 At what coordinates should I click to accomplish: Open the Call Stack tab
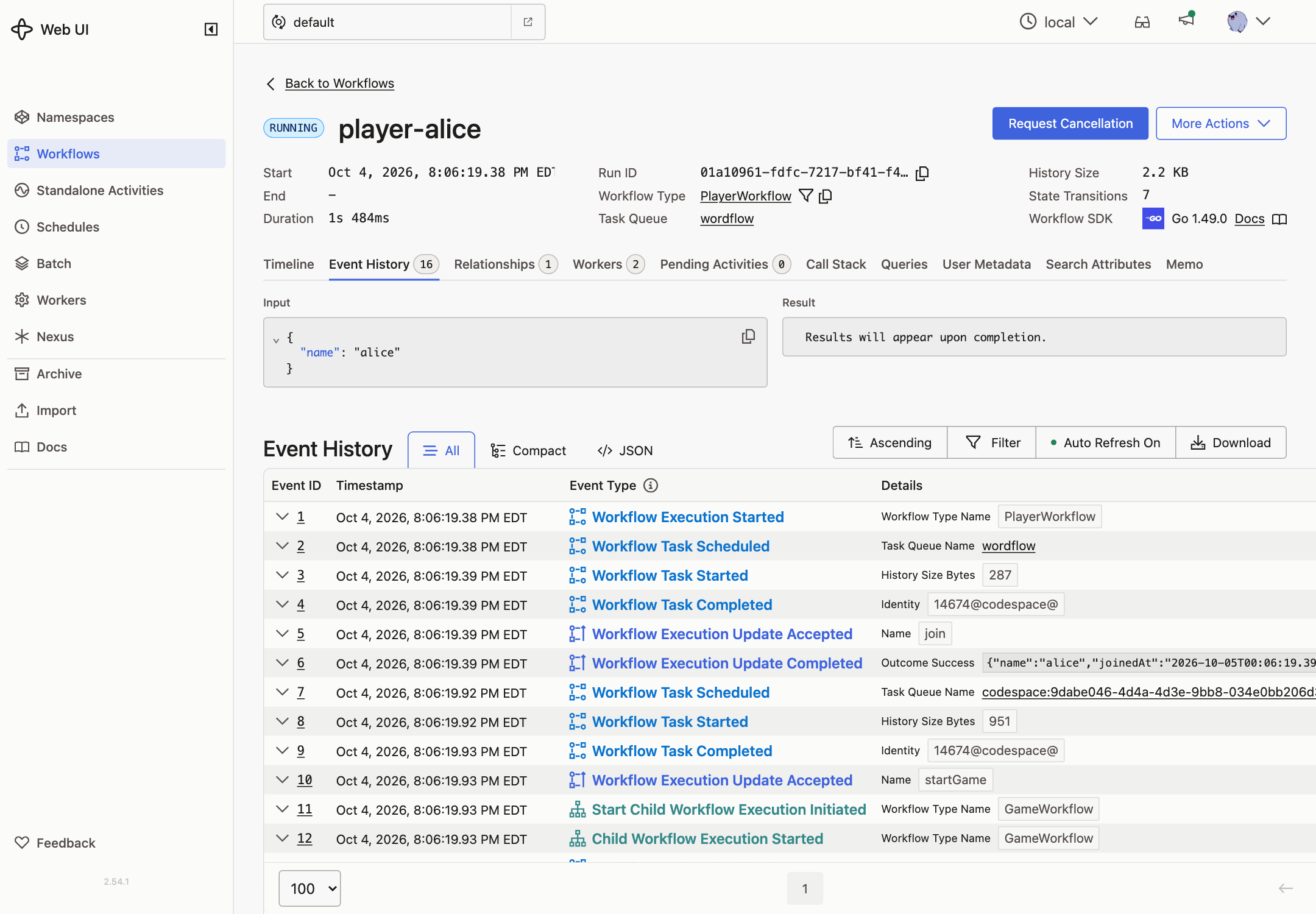pyautogui.click(x=836, y=264)
